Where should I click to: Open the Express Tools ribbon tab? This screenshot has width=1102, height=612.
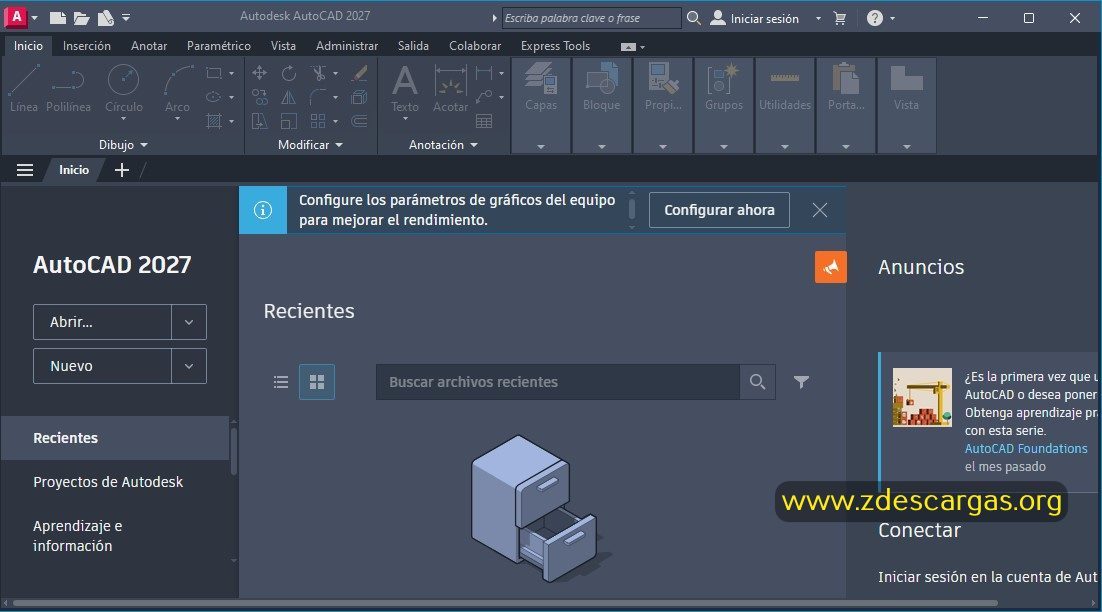click(555, 46)
